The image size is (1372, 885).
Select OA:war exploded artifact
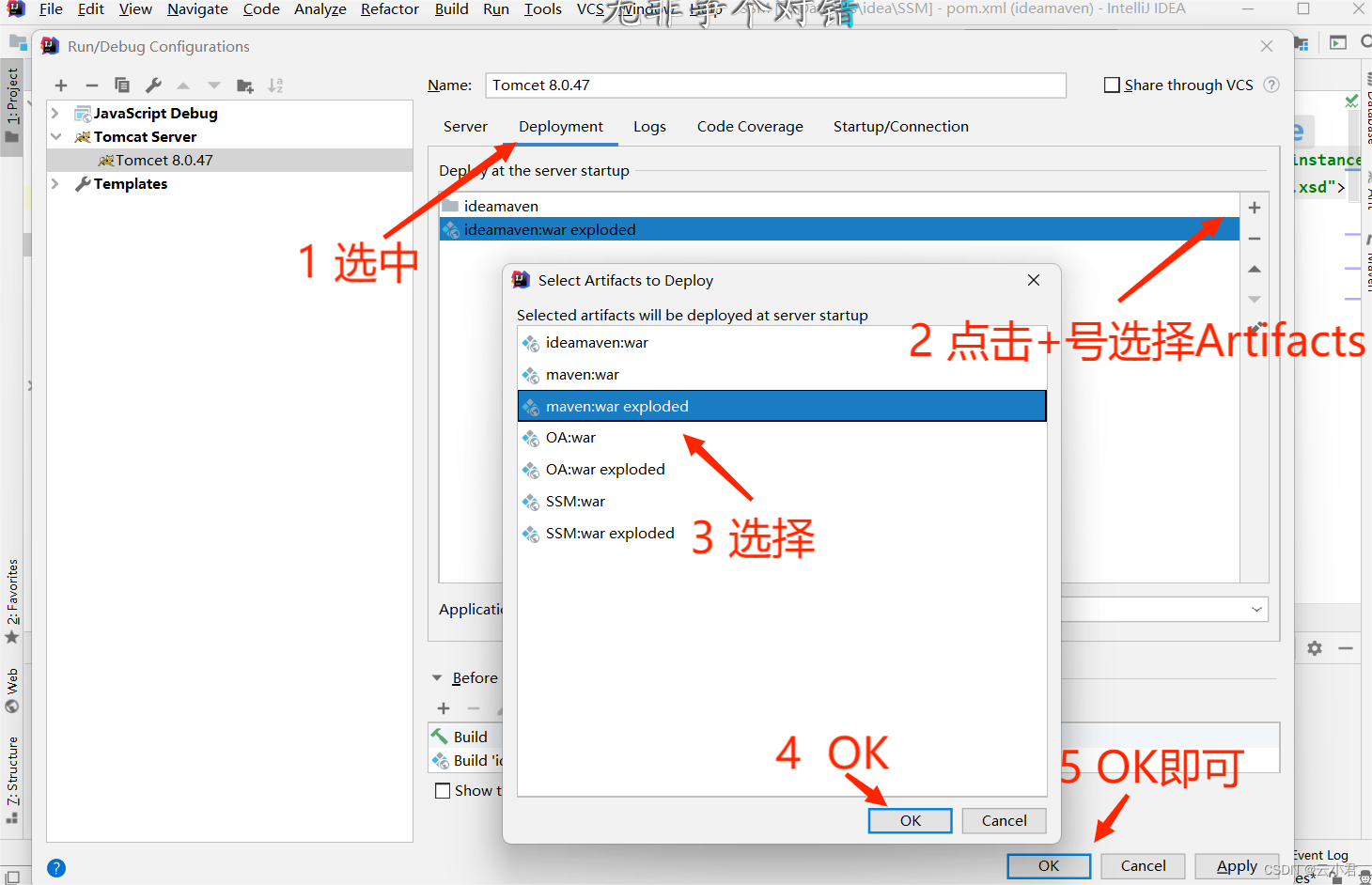tap(782, 470)
